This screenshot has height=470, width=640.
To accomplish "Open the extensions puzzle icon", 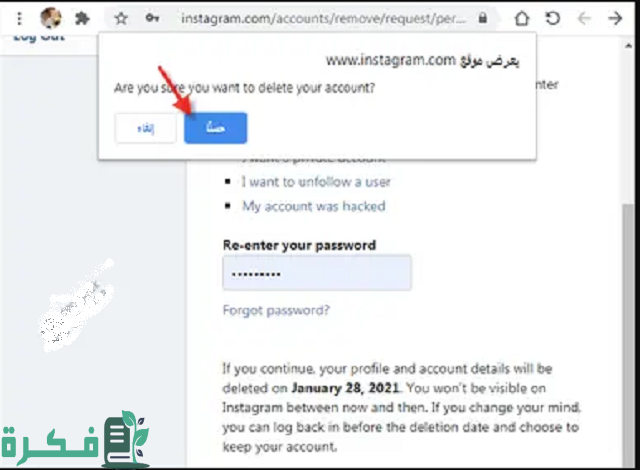I will pos(82,18).
